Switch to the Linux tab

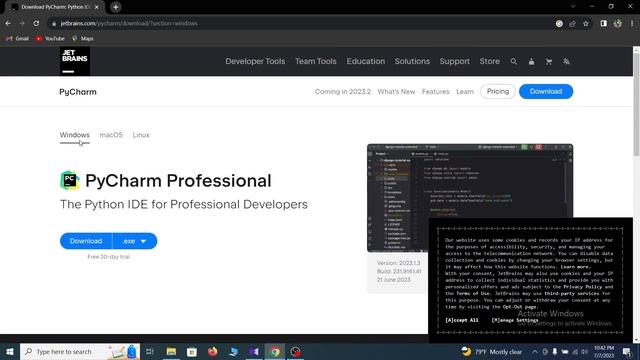click(x=141, y=135)
